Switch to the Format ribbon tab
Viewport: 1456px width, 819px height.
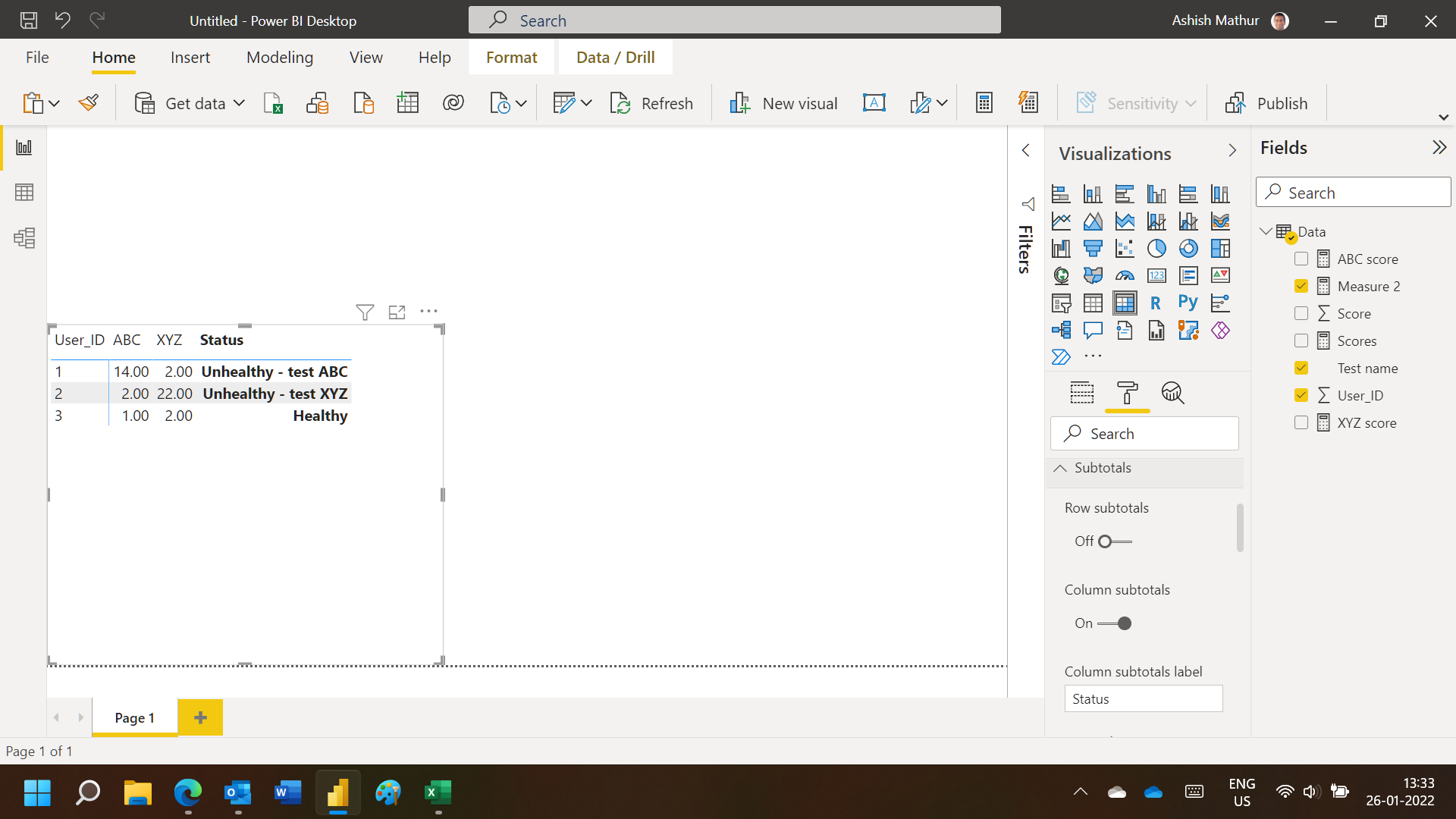coord(512,58)
